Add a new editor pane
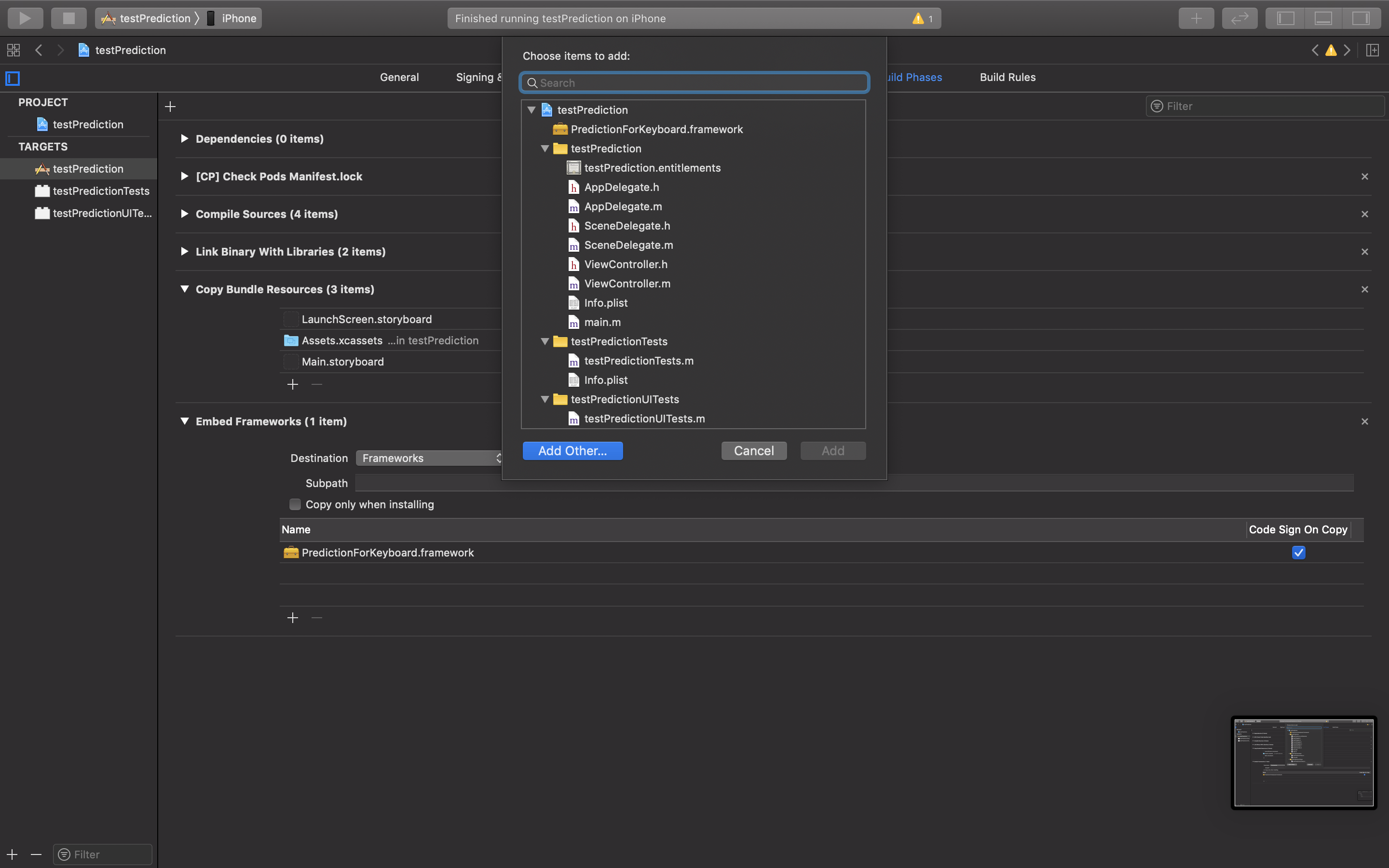 (1372, 50)
